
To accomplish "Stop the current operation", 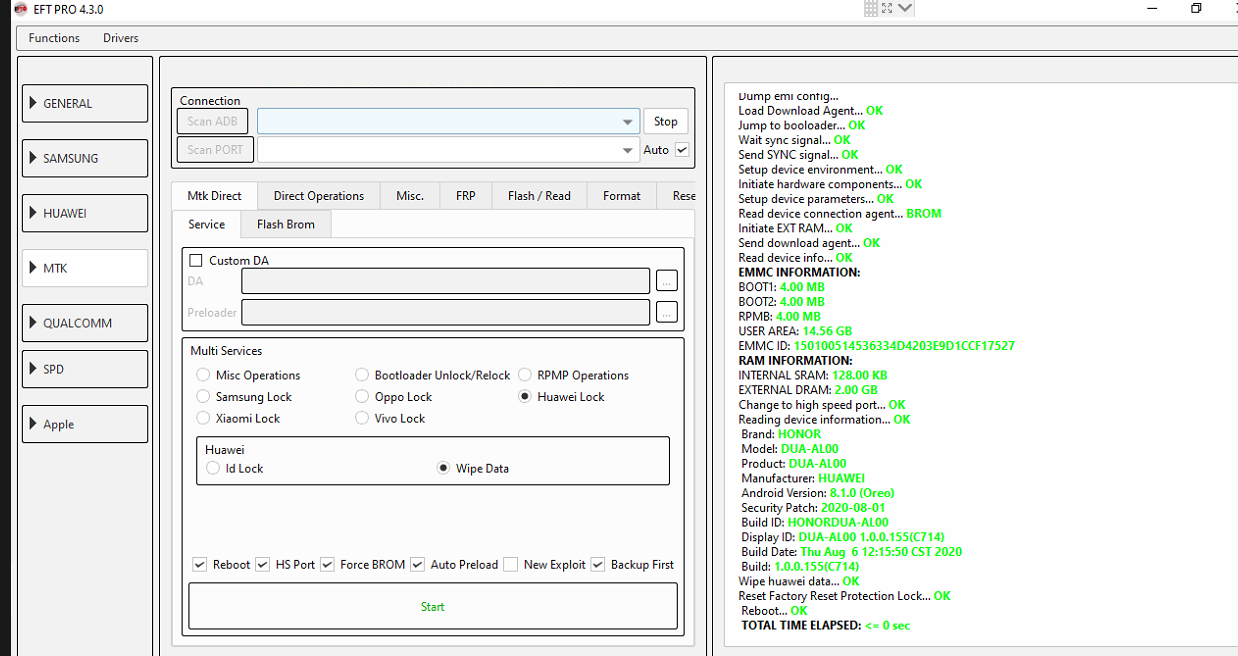I will tap(666, 121).
